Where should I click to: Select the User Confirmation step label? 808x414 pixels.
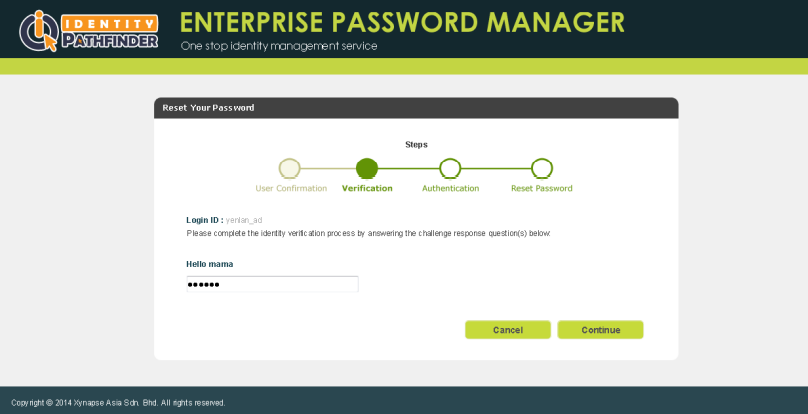point(291,188)
